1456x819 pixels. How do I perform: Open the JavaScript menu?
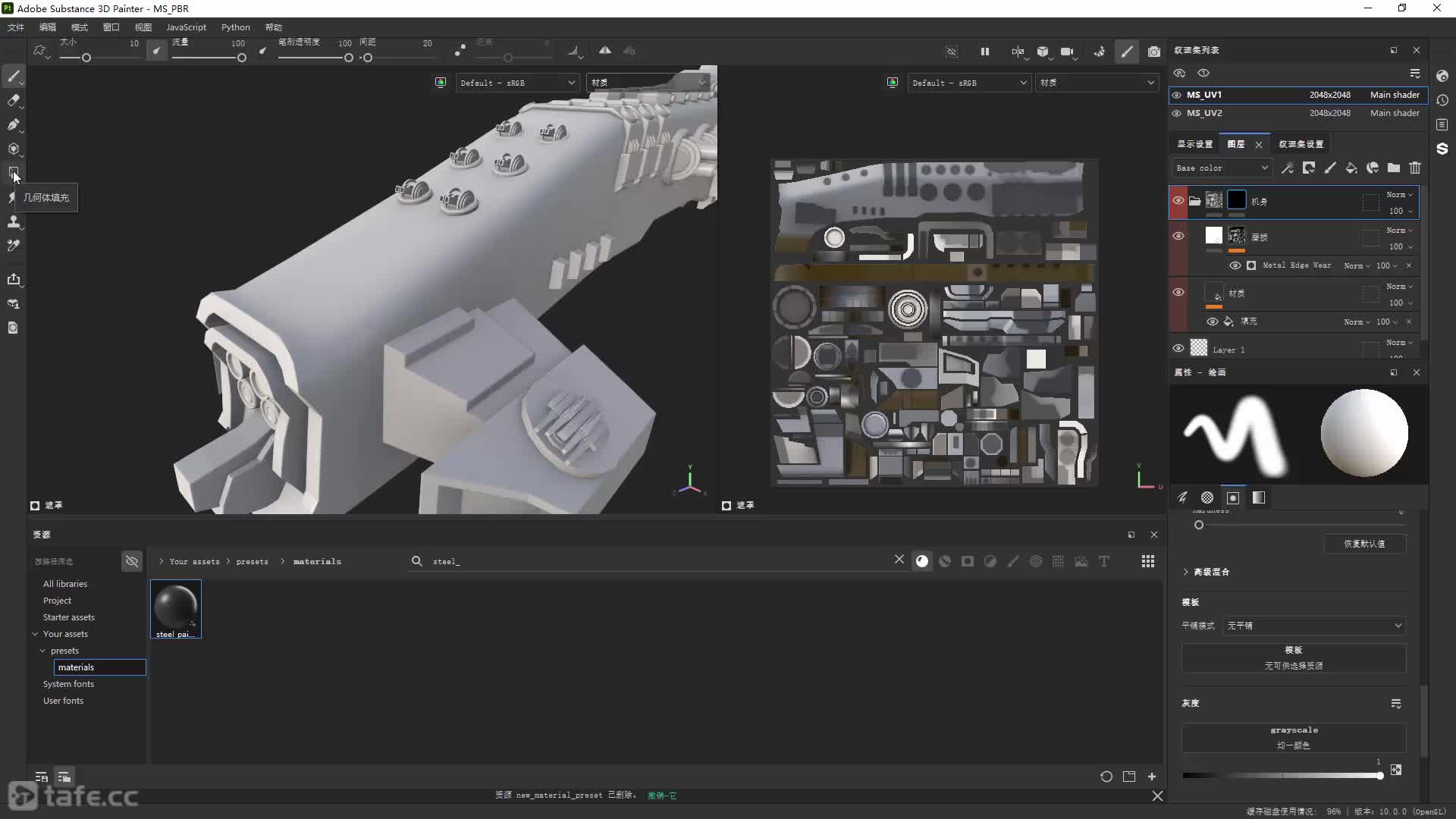pyautogui.click(x=186, y=27)
